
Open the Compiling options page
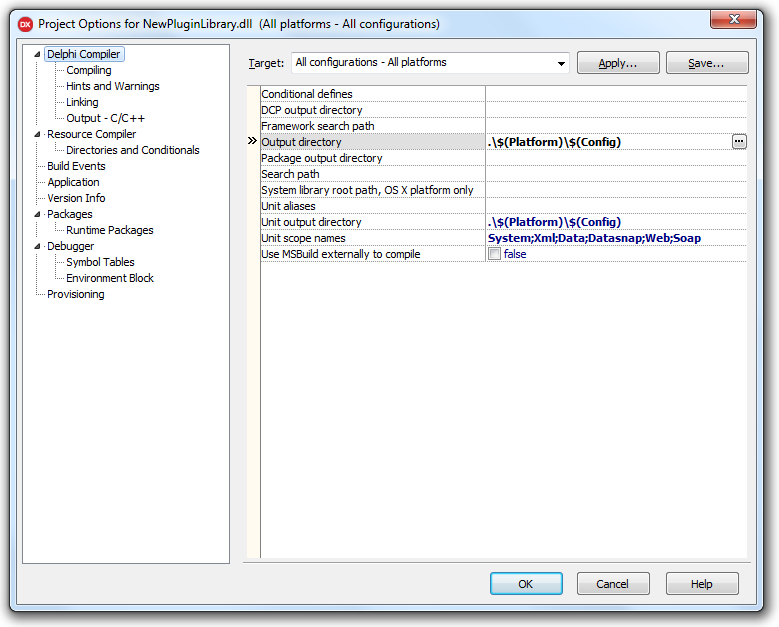tap(89, 70)
